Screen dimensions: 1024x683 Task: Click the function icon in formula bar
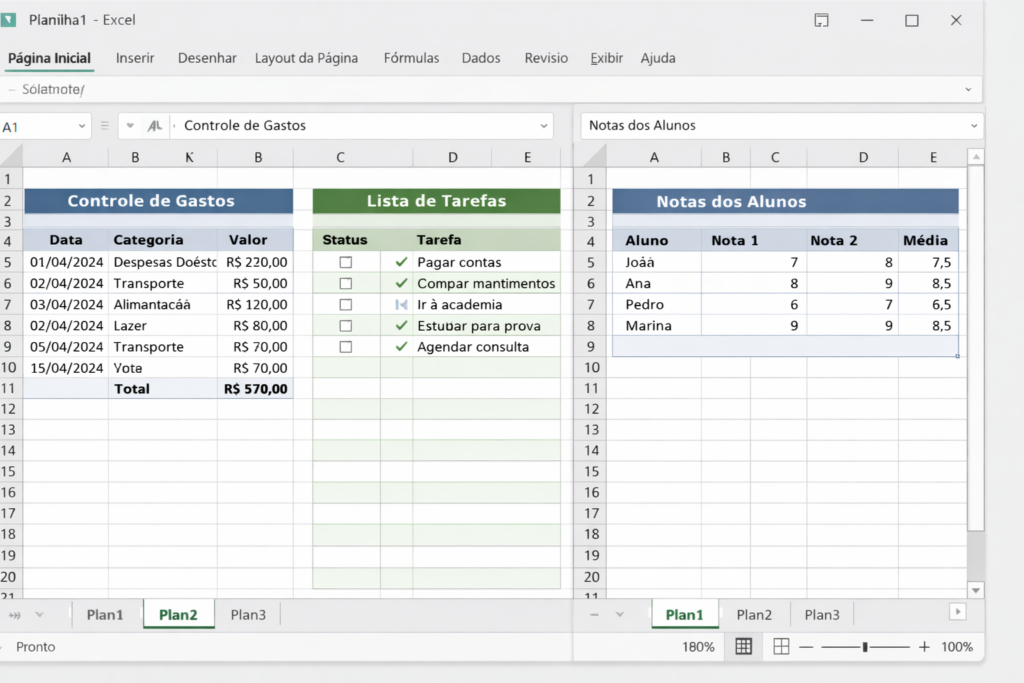(x=154, y=126)
